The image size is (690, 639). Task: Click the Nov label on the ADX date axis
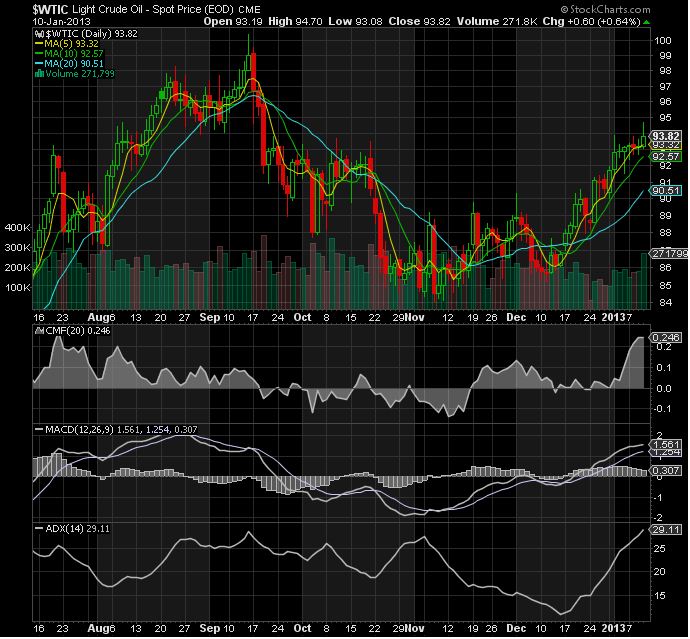pyautogui.click(x=414, y=628)
